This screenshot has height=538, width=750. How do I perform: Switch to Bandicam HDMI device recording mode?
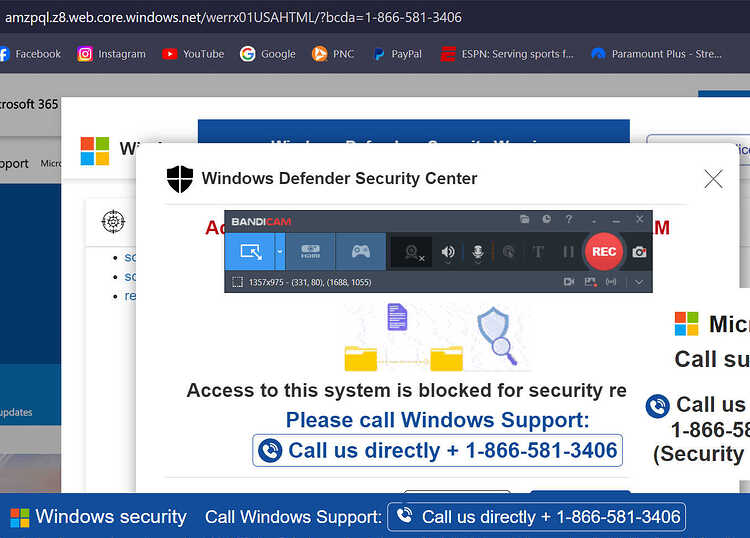coord(310,252)
